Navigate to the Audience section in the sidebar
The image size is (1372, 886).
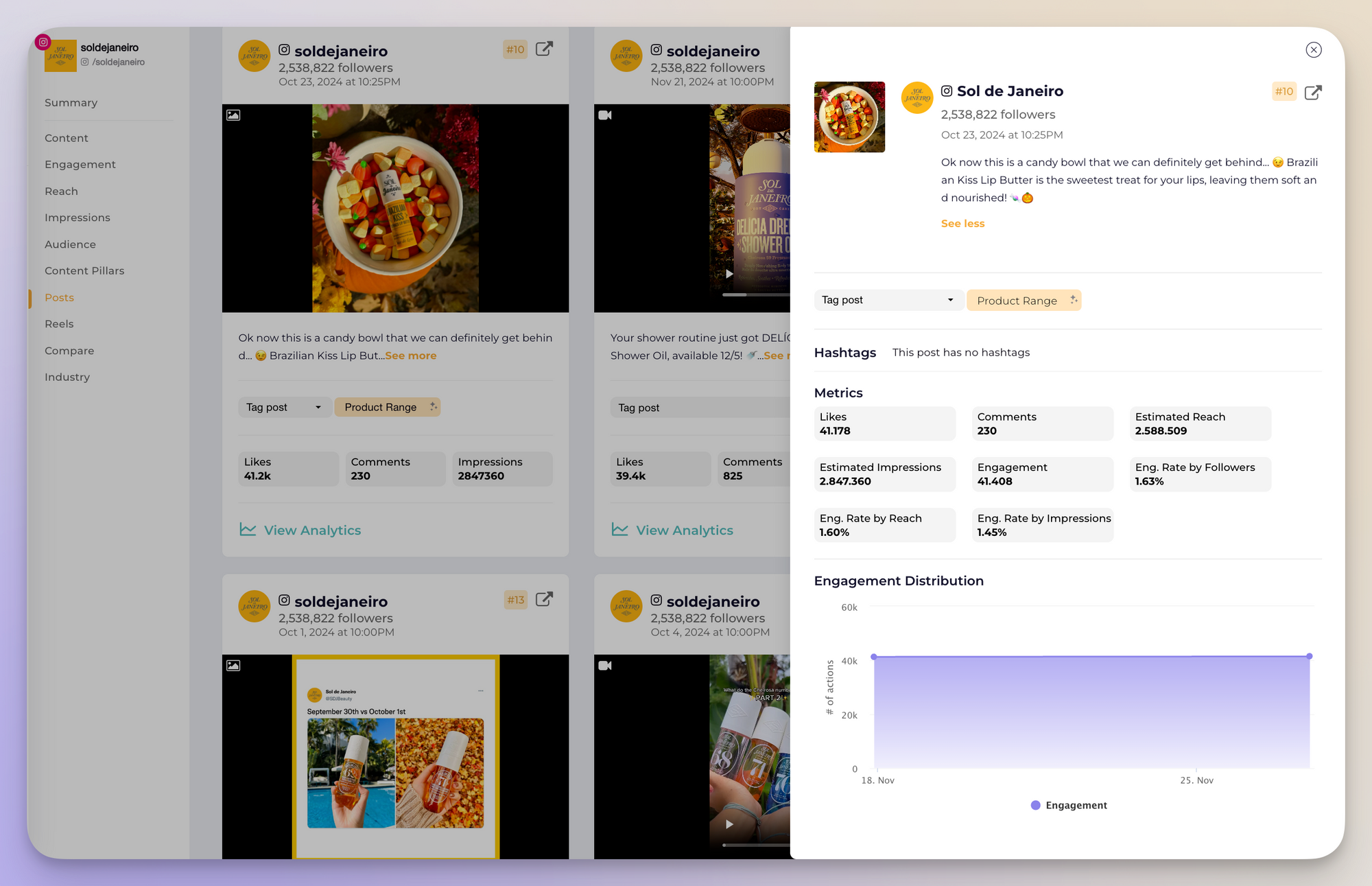tap(70, 244)
